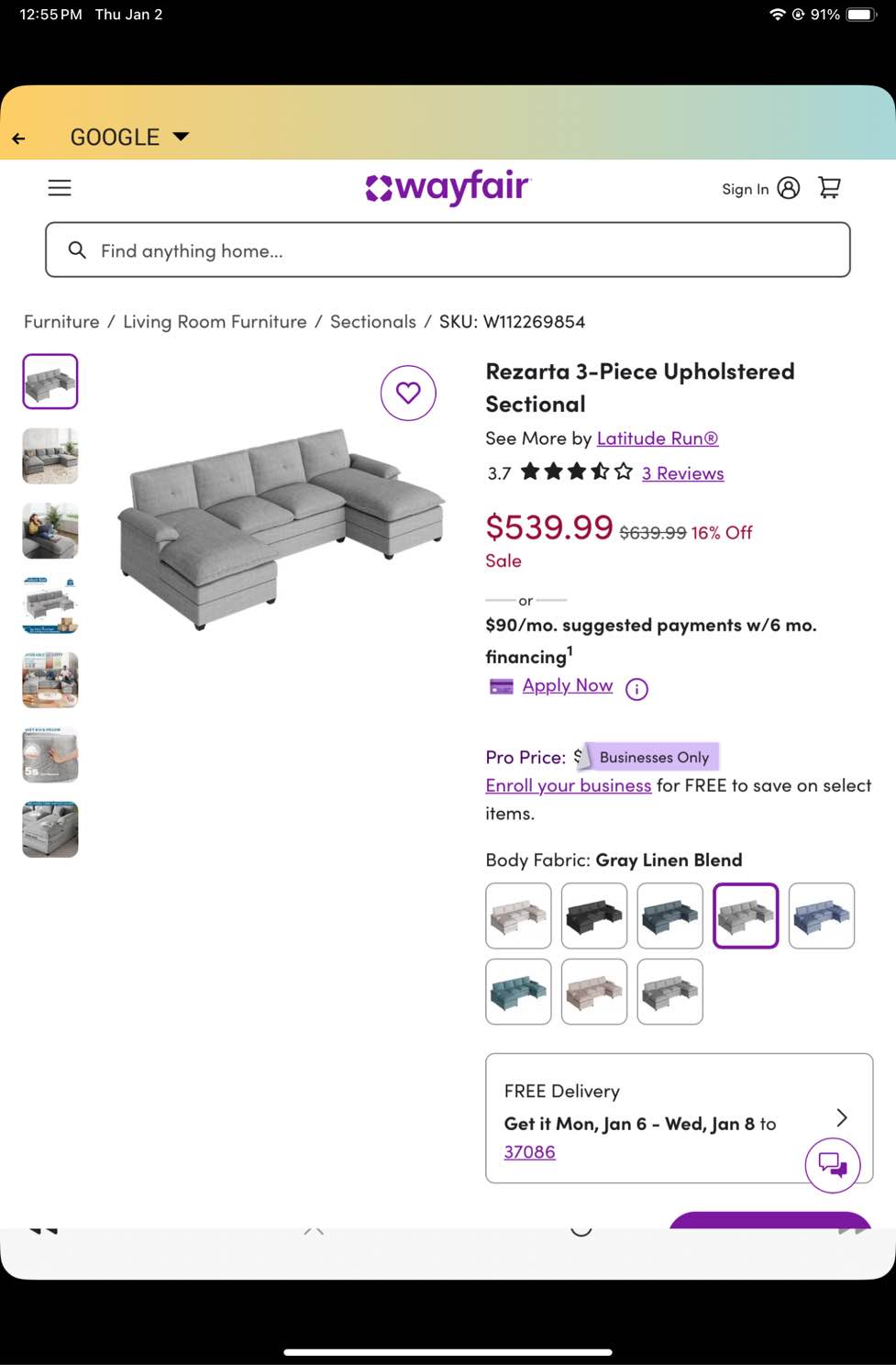Select the teal fabric color swatch
The height and width of the screenshot is (1365, 896).
coord(518,991)
